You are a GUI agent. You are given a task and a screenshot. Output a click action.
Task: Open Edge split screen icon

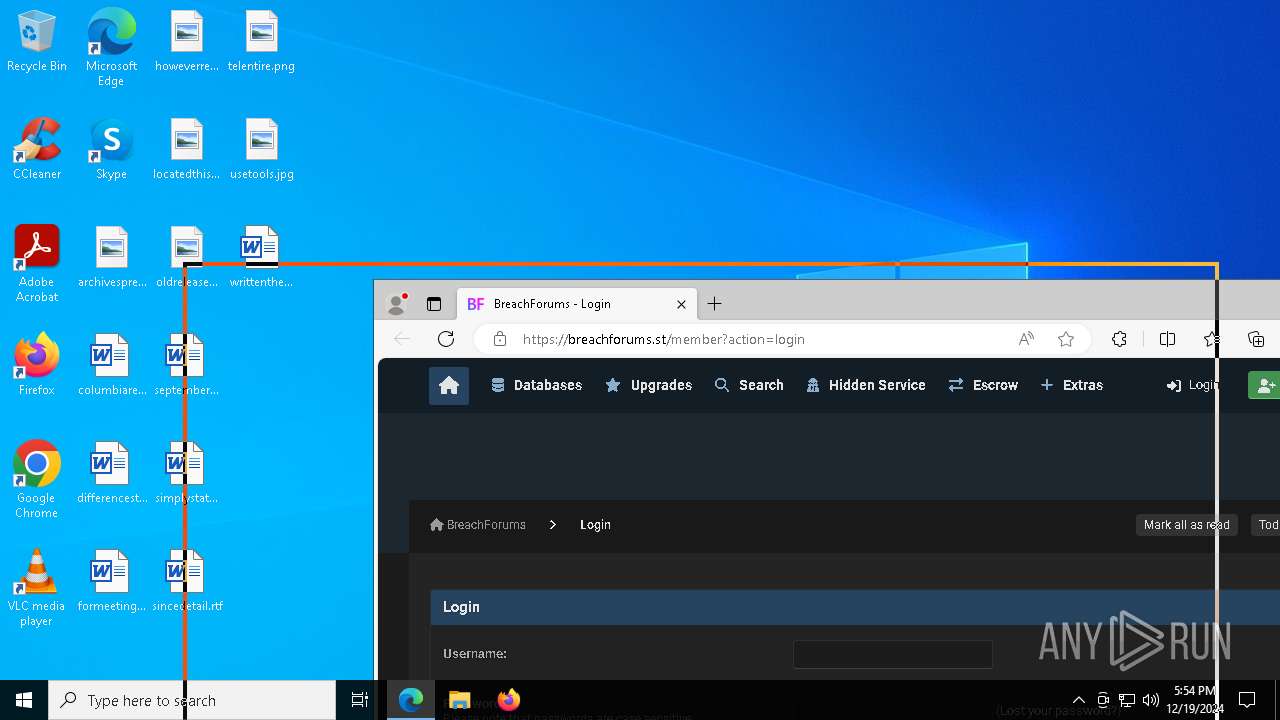point(1167,339)
